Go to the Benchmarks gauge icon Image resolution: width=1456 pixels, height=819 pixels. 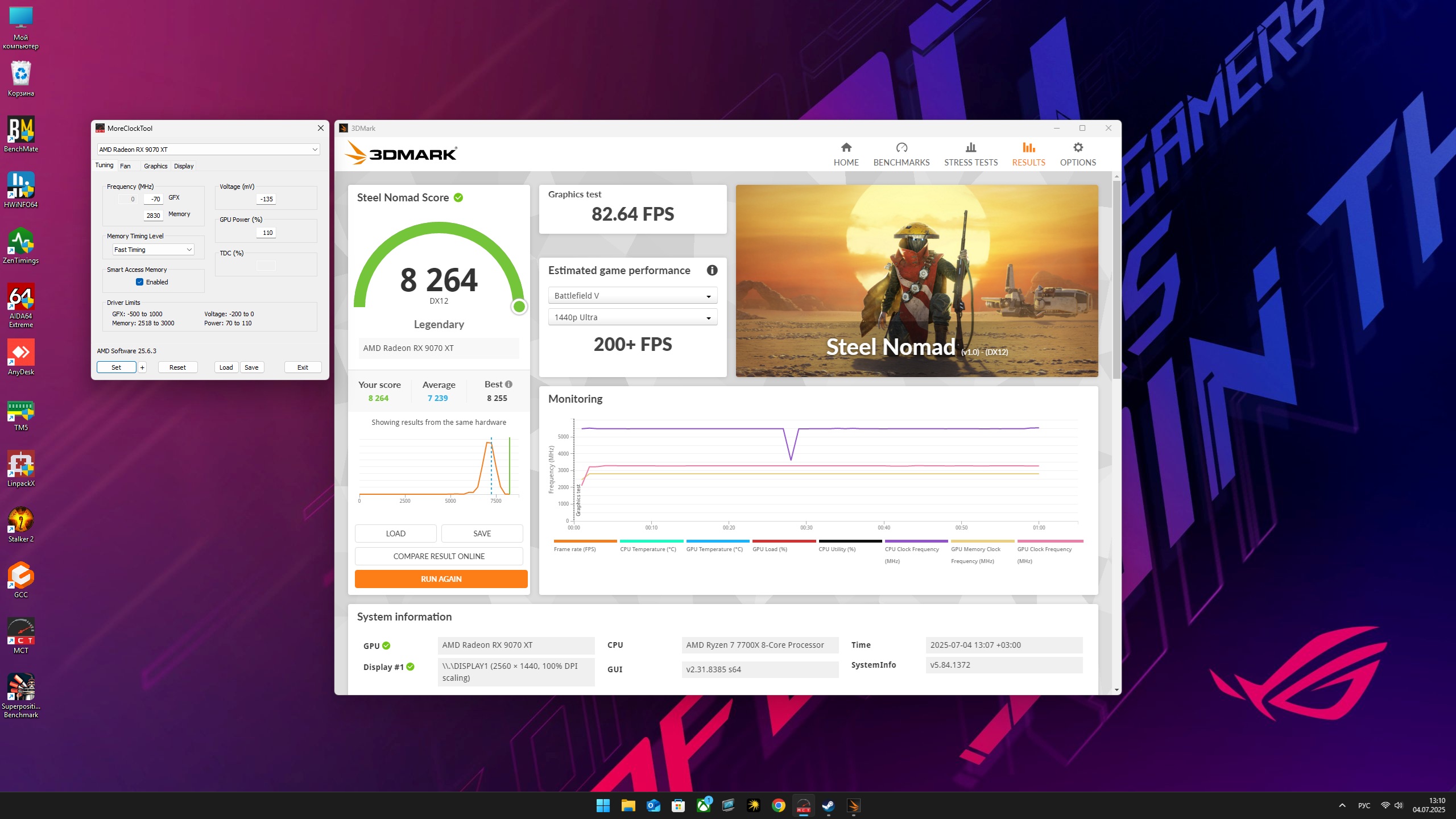click(901, 148)
